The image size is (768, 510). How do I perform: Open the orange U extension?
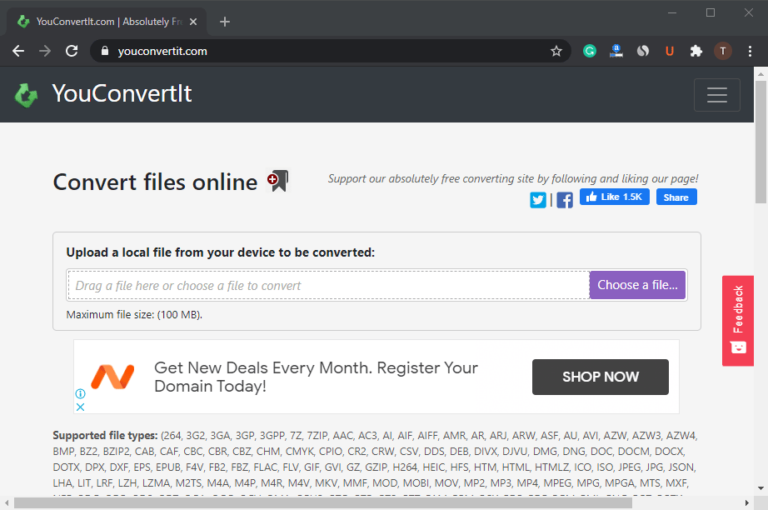click(669, 51)
